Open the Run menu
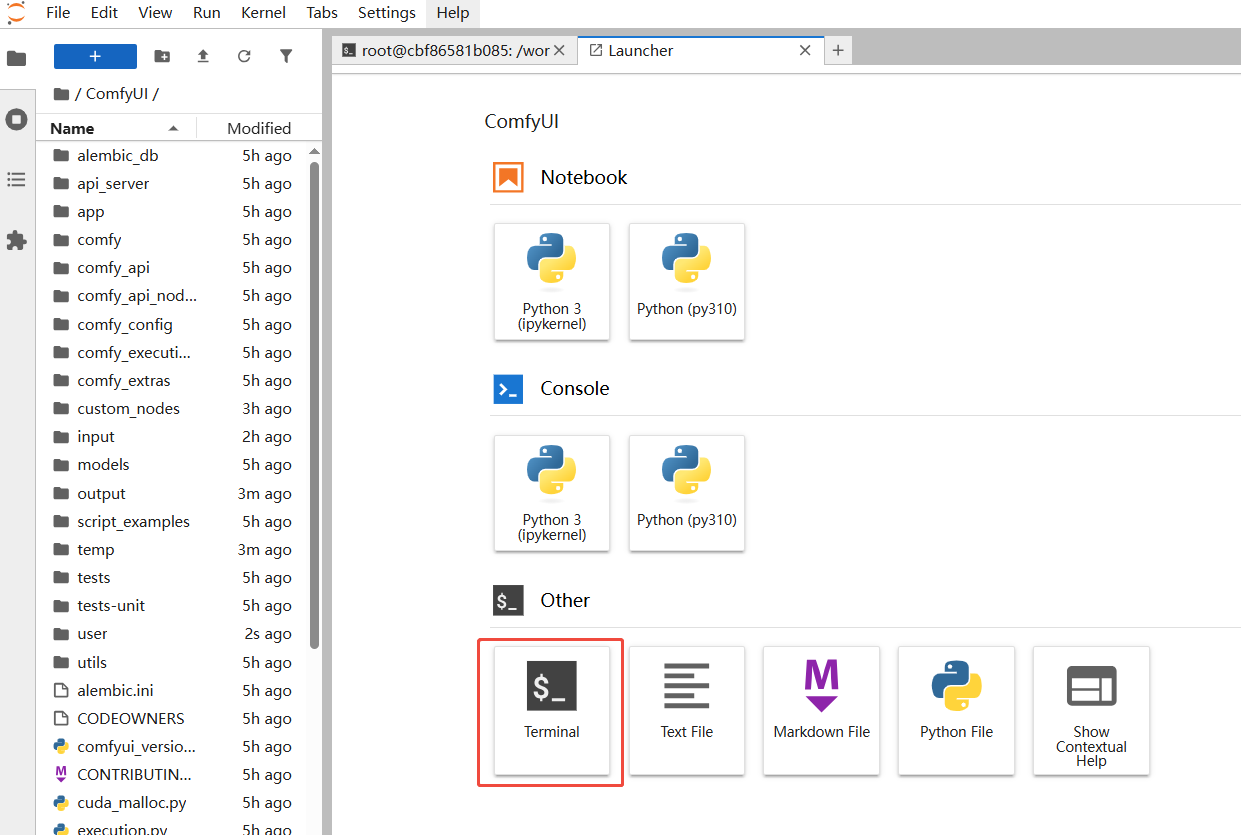Image resolution: width=1241 pixels, height=835 pixels. 207,13
